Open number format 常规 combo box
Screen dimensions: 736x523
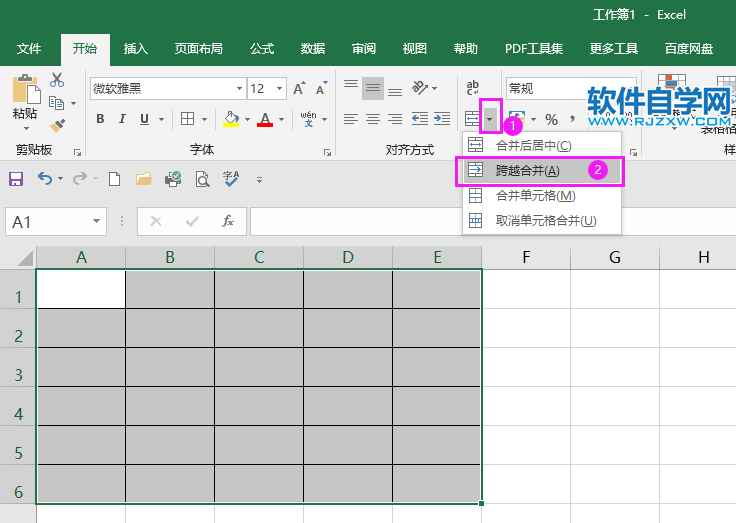(x=571, y=88)
